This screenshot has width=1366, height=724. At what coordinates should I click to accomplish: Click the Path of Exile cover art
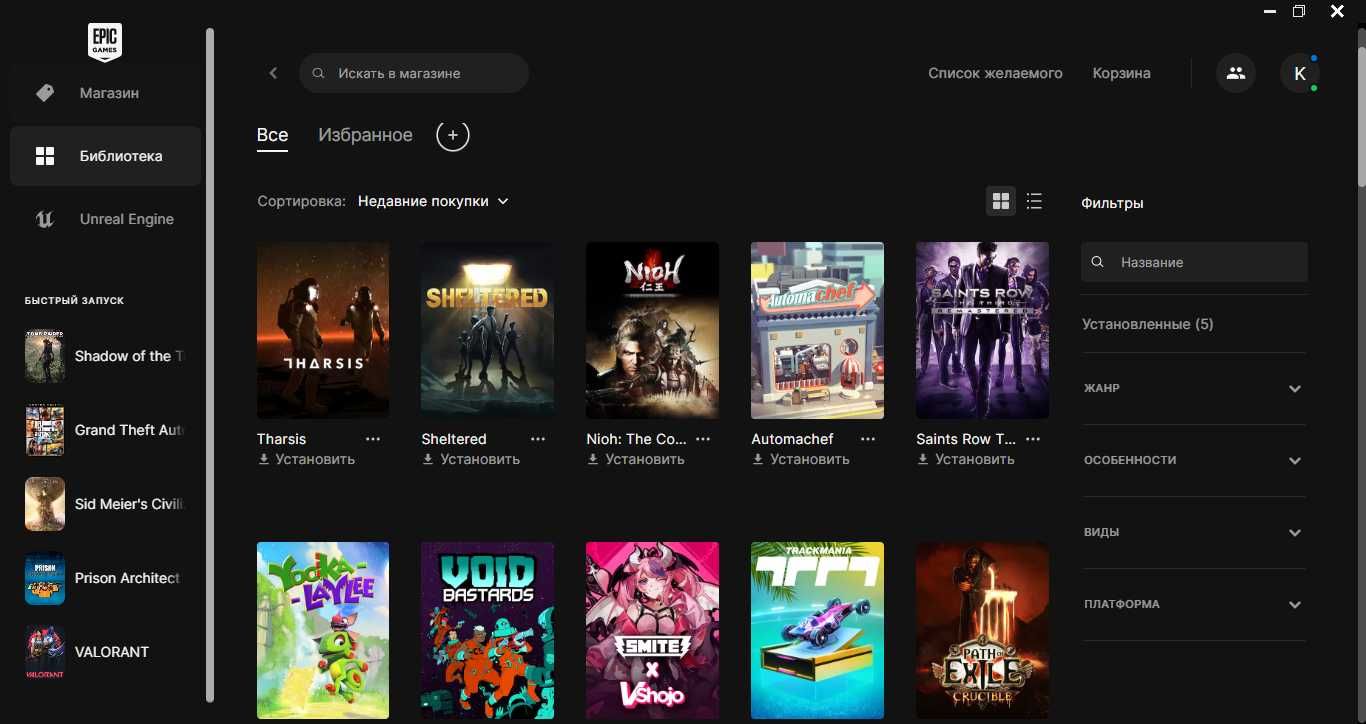pyautogui.click(x=982, y=630)
